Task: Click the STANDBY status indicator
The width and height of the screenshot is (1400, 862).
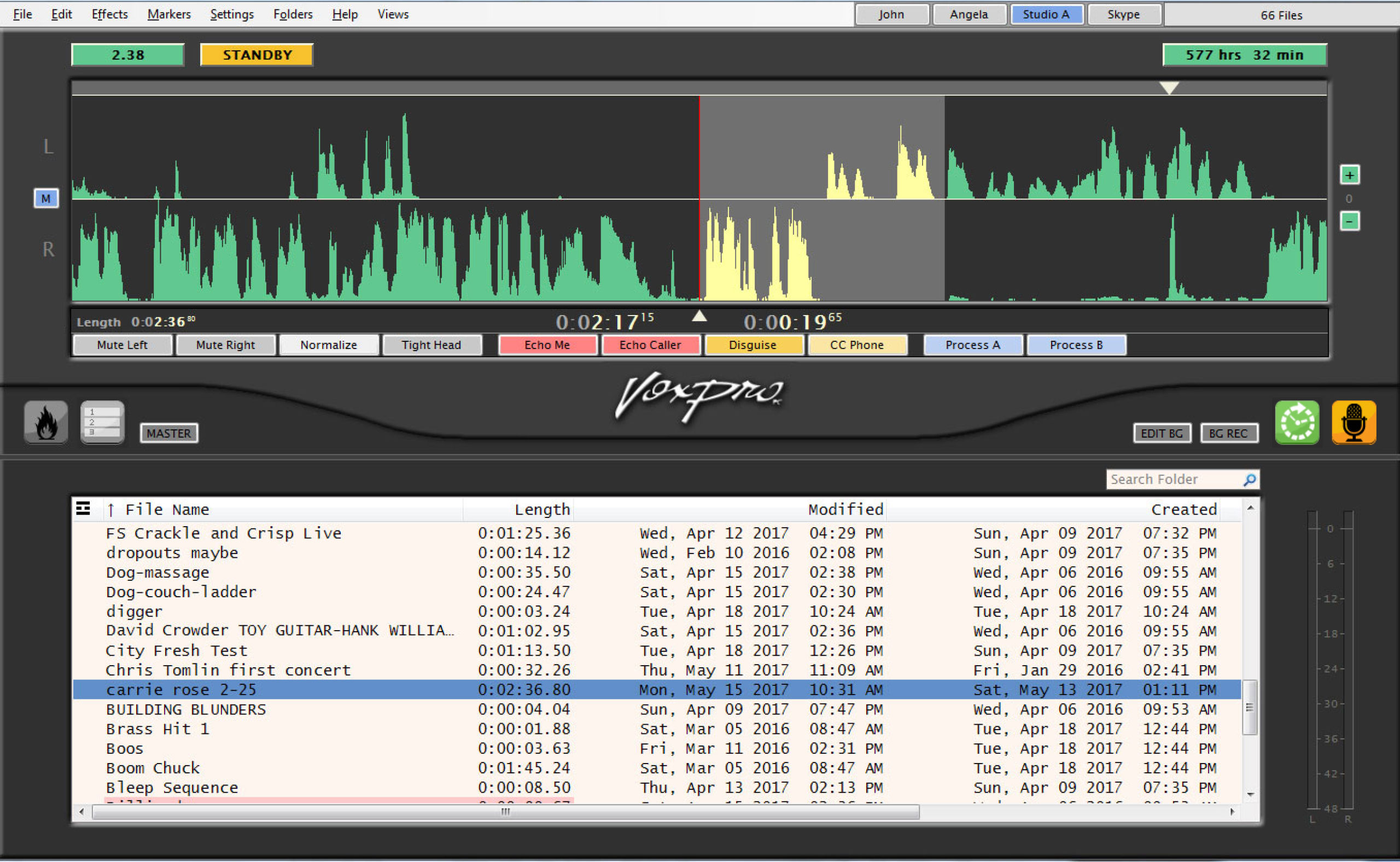Action: click(256, 55)
